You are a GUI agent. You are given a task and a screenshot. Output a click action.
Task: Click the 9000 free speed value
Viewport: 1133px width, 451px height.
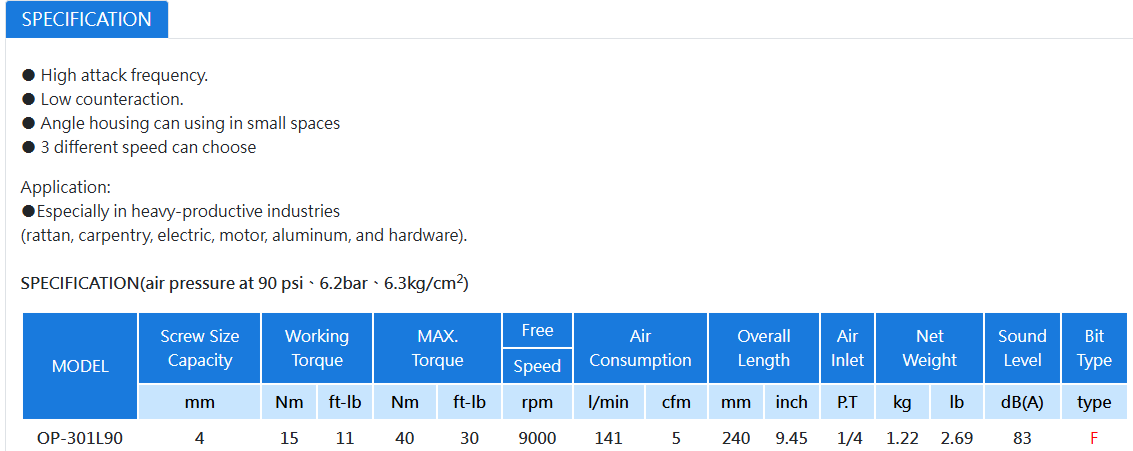coord(537,438)
